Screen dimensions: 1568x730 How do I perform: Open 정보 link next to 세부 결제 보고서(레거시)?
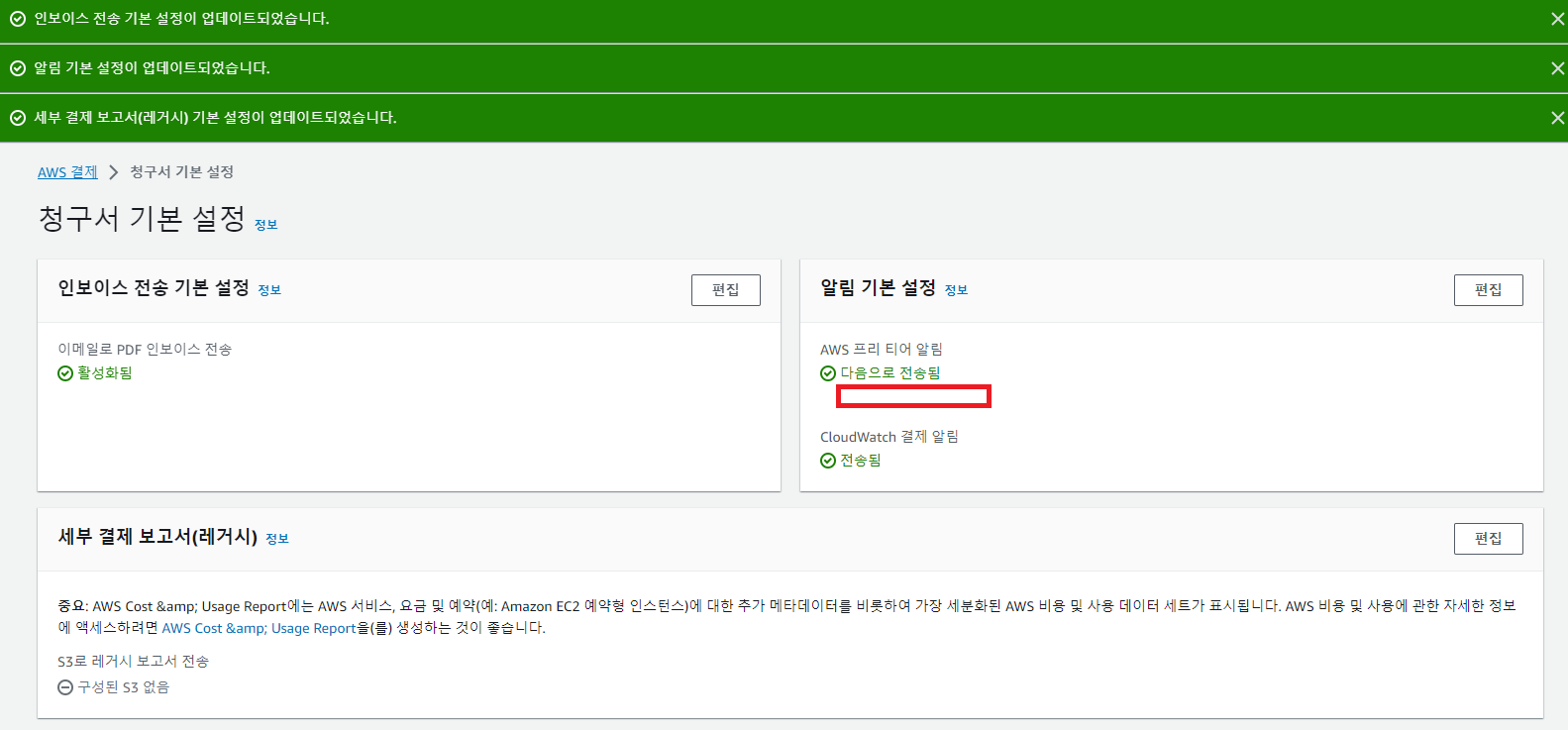[x=277, y=539]
